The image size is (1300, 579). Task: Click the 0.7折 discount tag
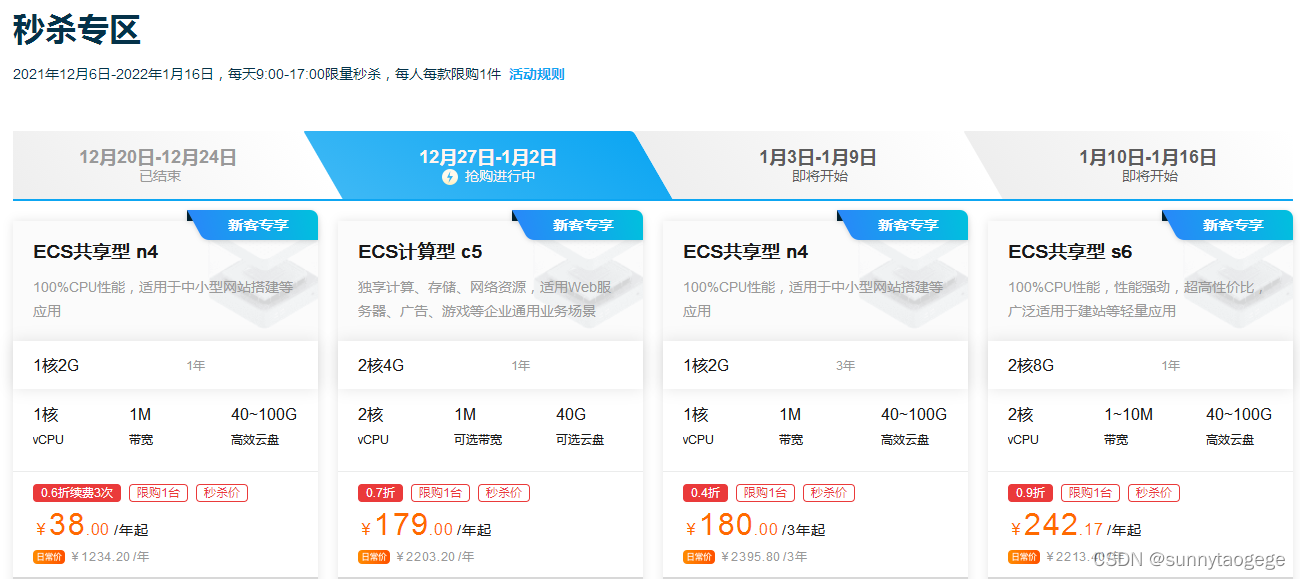coord(380,493)
